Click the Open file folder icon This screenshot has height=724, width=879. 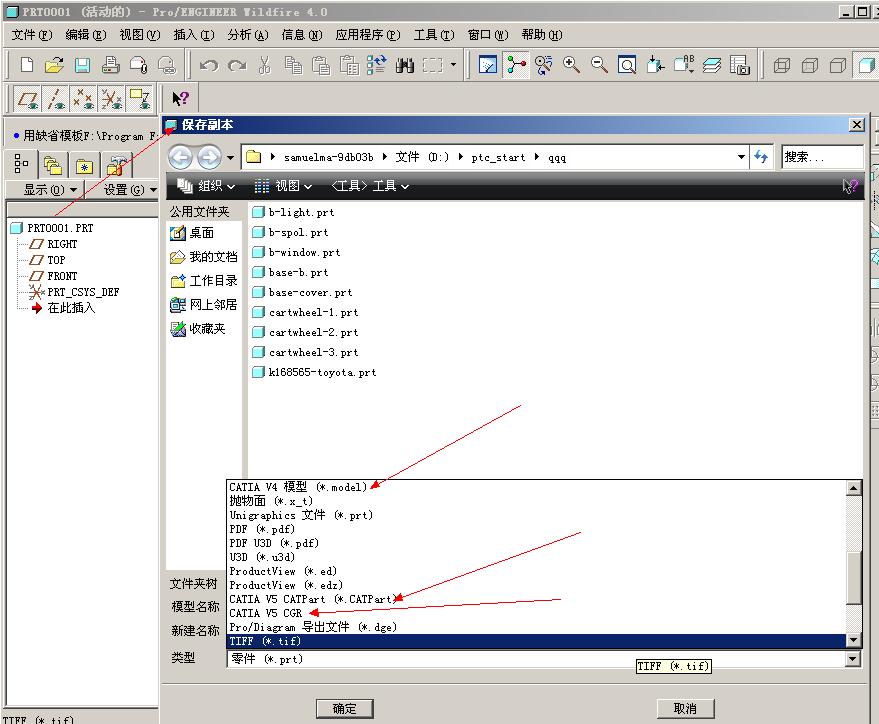point(54,65)
